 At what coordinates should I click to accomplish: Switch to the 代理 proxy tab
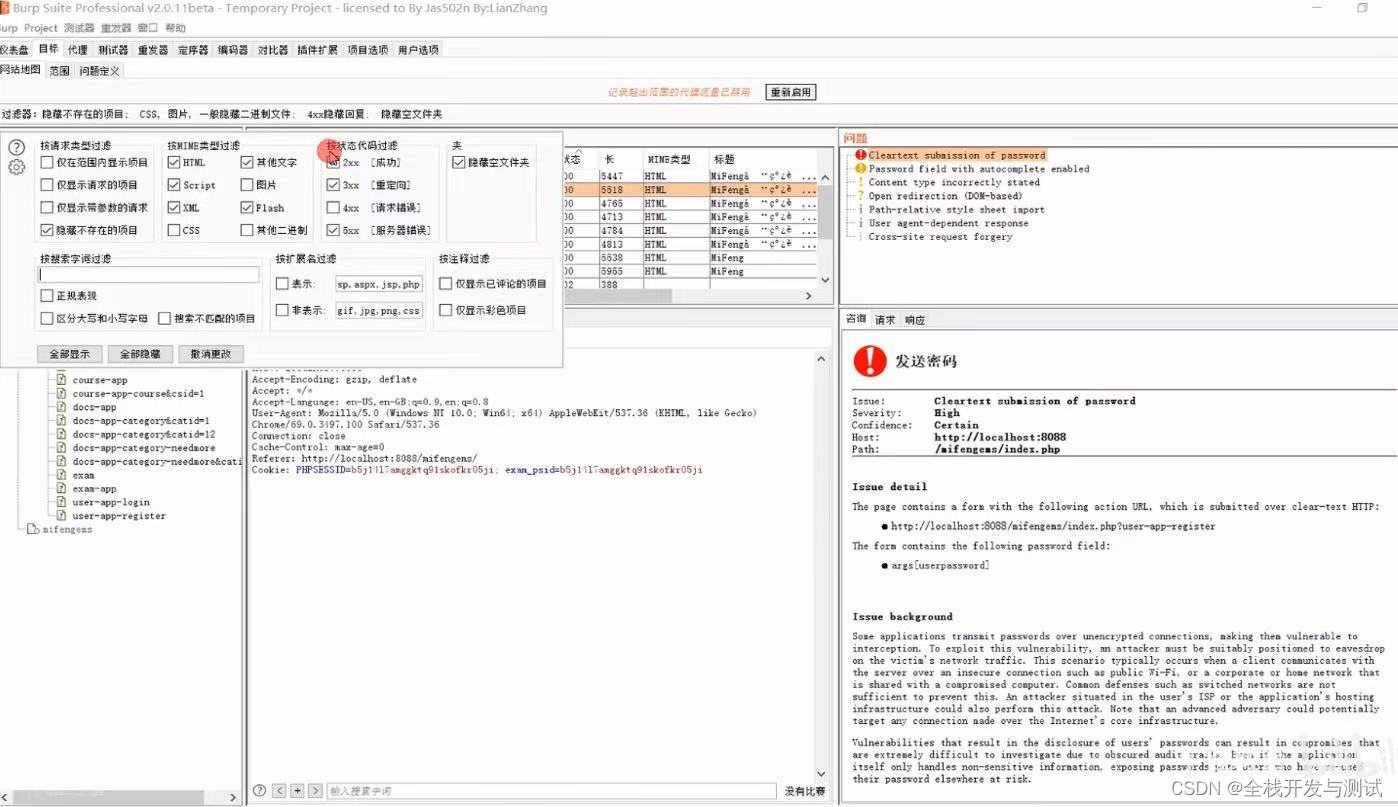77,49
